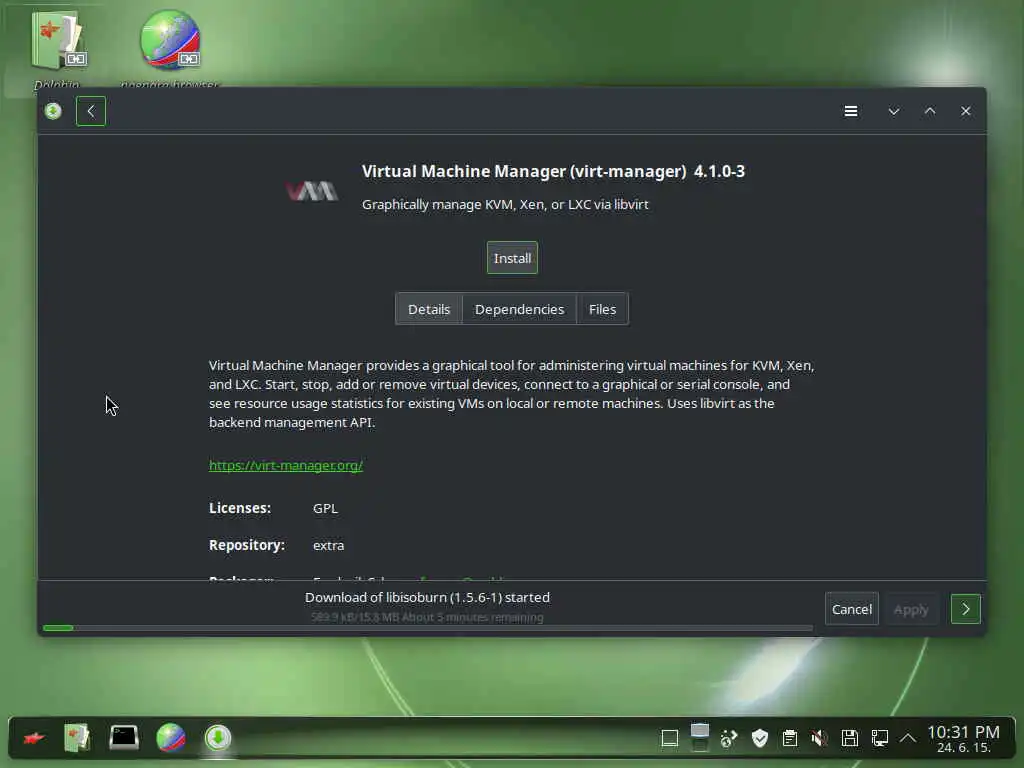
Task: Open the clock showing 10:31 PM
Action: click(963, 739)
